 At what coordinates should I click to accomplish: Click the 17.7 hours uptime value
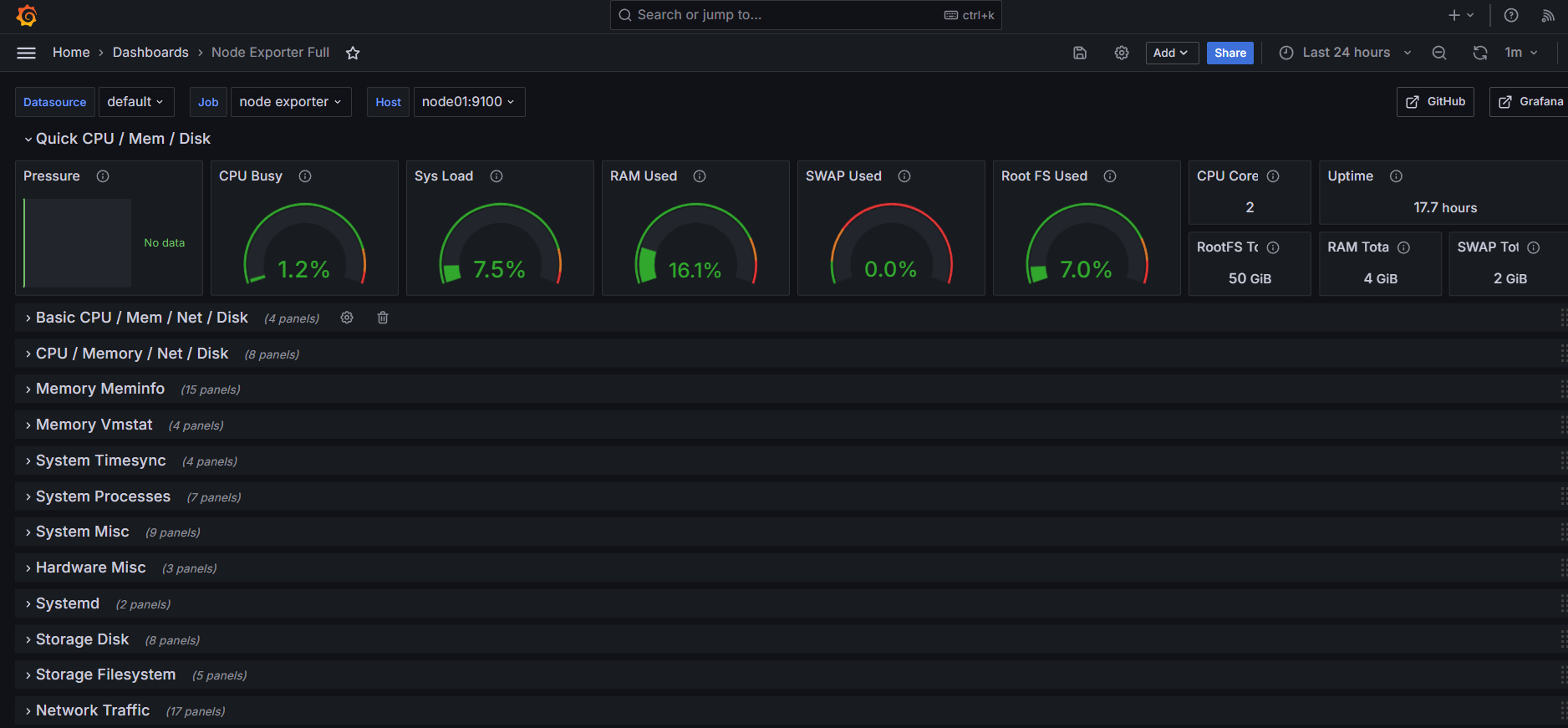tap(1445, 207)
